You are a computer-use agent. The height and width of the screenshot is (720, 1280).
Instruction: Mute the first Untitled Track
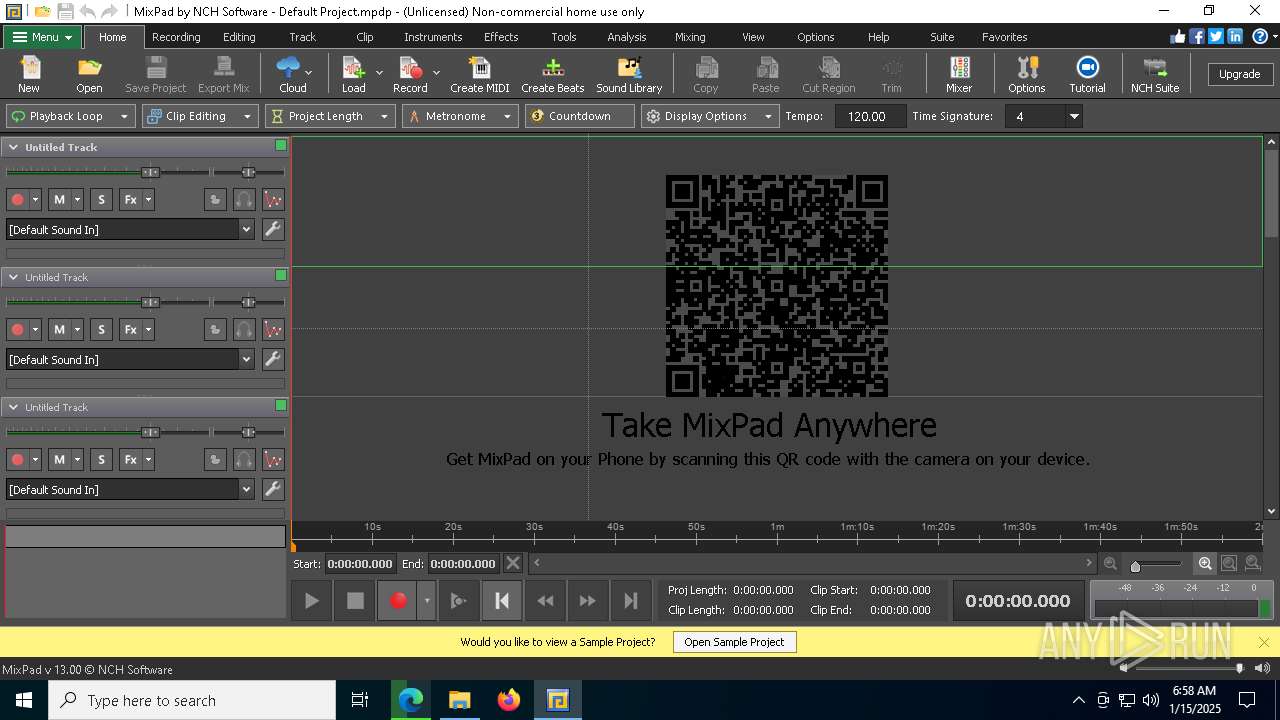pos(59,199)
